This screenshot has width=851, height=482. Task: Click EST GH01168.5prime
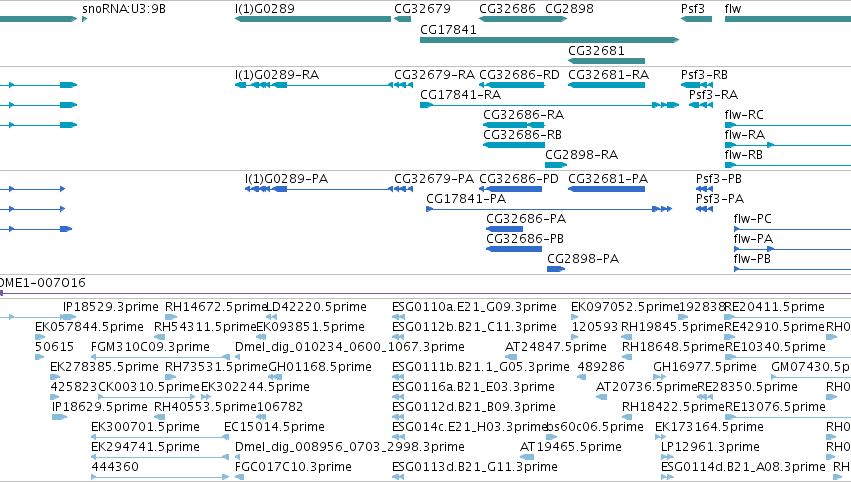click(x=273, y=377)
